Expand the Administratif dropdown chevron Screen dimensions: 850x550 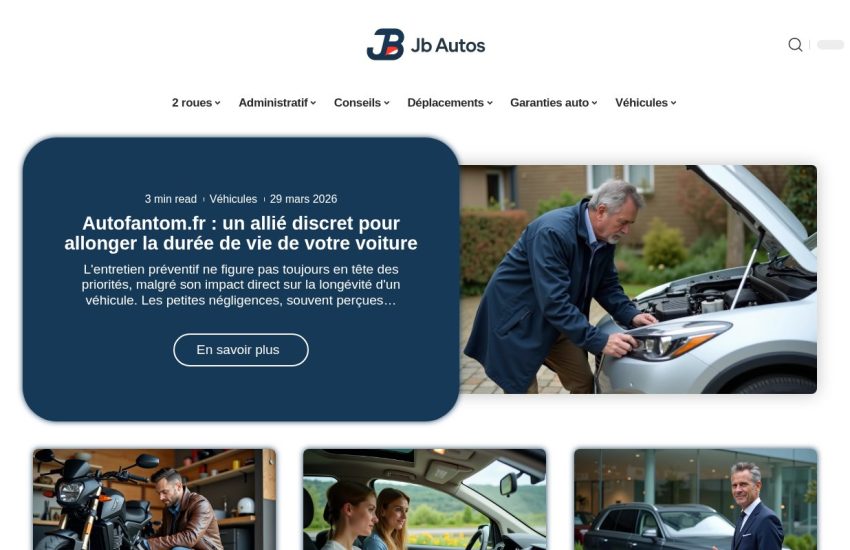pos(313,103)
